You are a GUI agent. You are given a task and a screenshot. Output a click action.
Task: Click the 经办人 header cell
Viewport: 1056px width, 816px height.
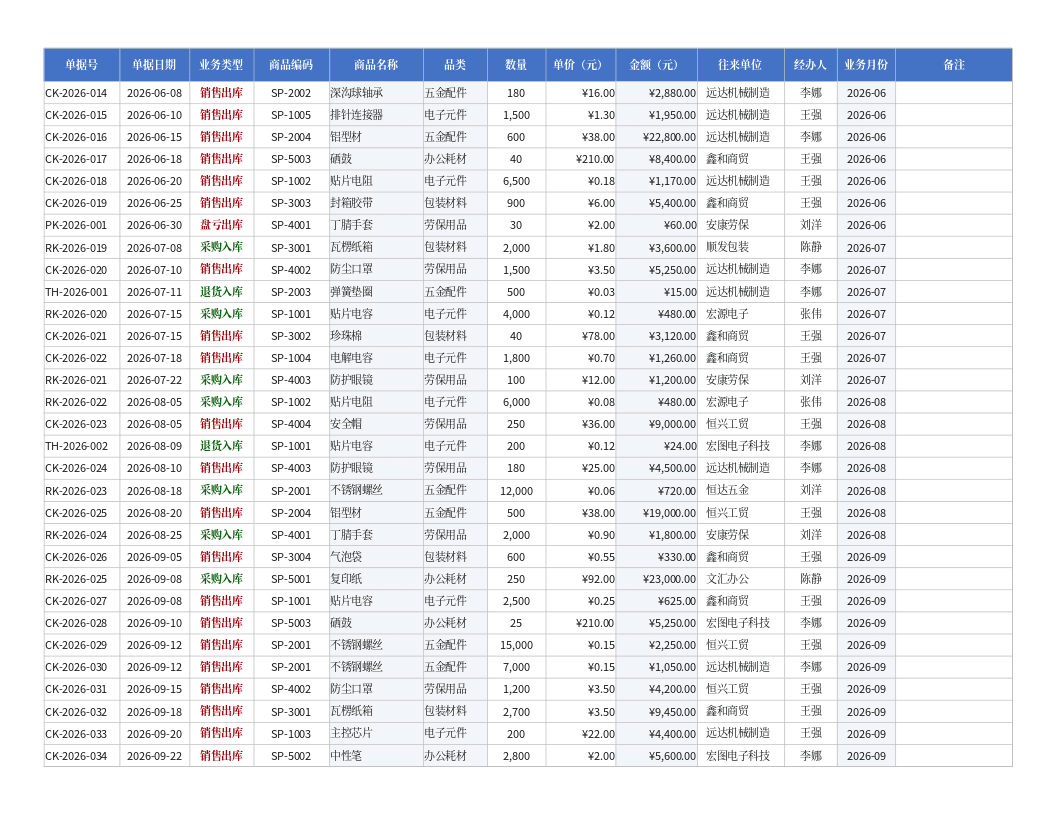pyautogui.click(x=811, y=65)
